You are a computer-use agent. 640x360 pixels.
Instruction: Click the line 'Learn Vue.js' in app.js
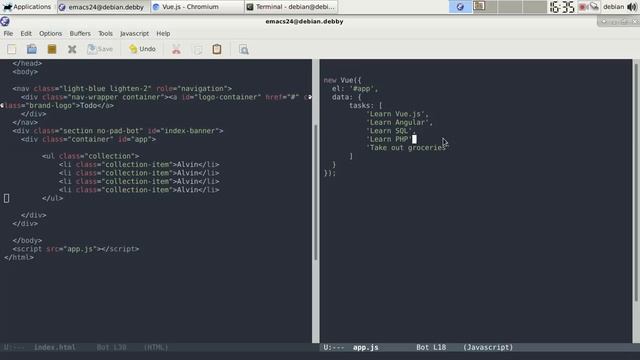(397, 114)
